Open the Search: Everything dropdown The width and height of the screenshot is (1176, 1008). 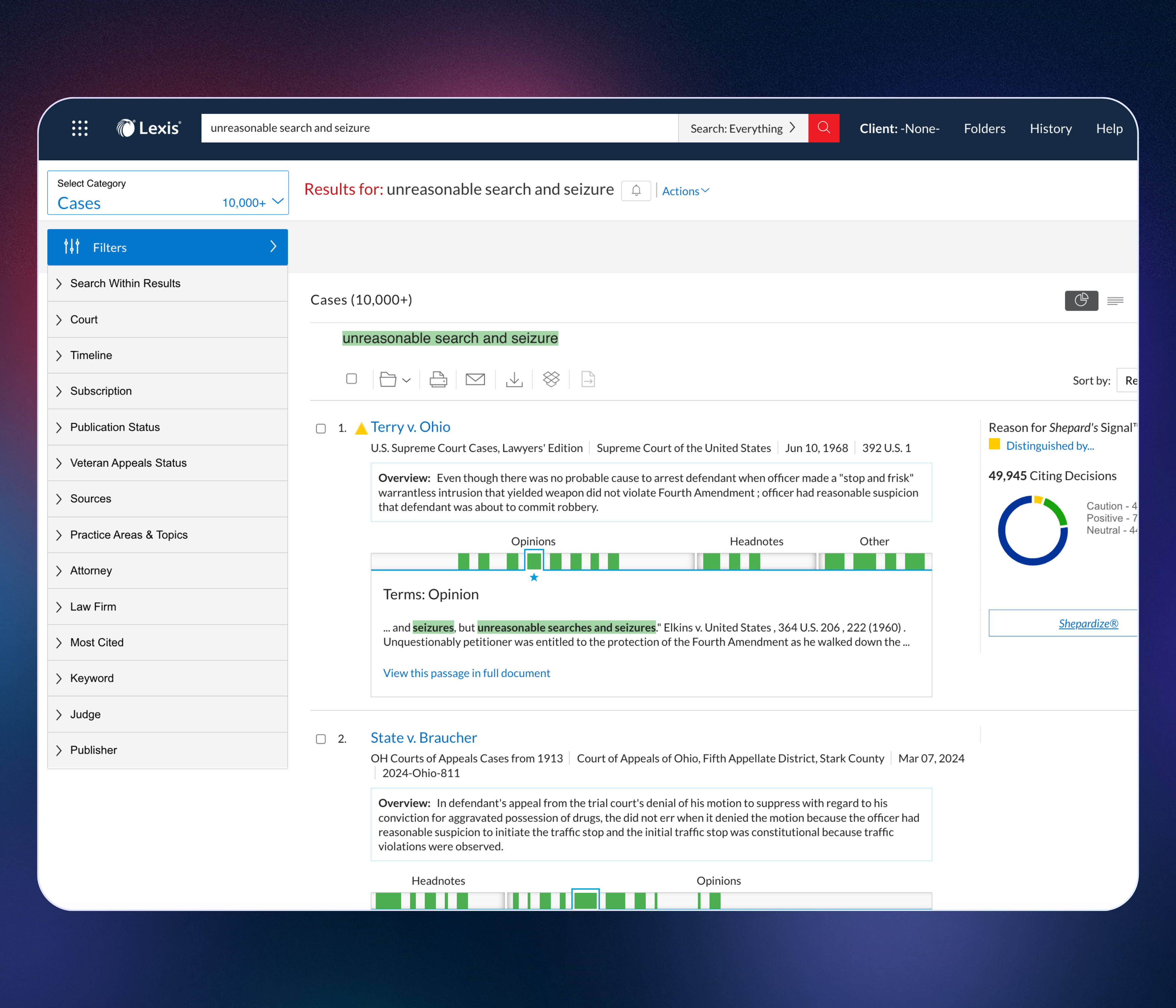743,128
